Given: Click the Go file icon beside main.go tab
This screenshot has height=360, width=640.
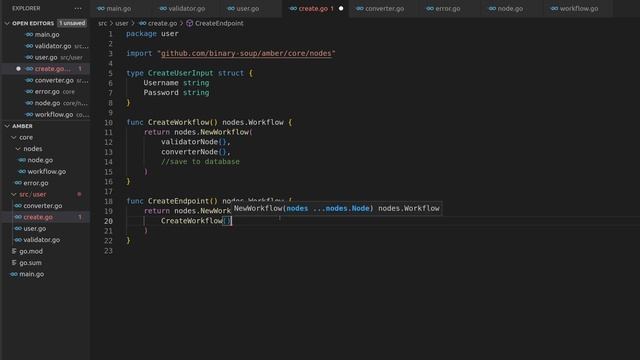Looking at the screenshot, I should click(101, 9).
